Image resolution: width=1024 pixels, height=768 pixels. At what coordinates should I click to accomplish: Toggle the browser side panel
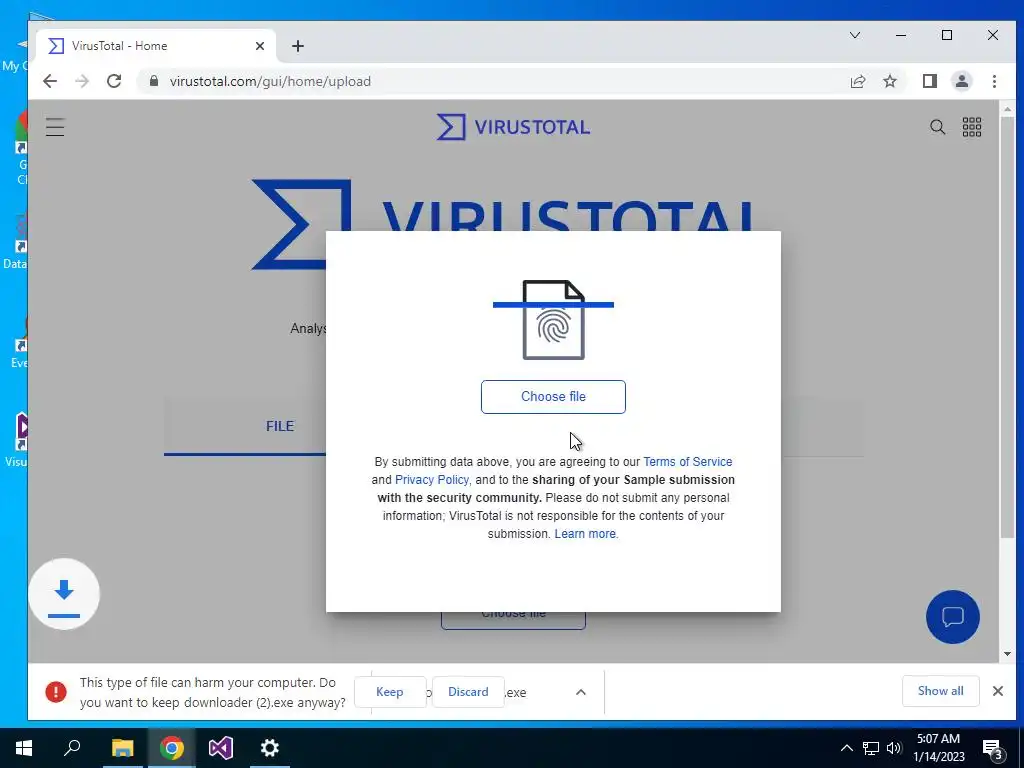click(x=930, y=81)
